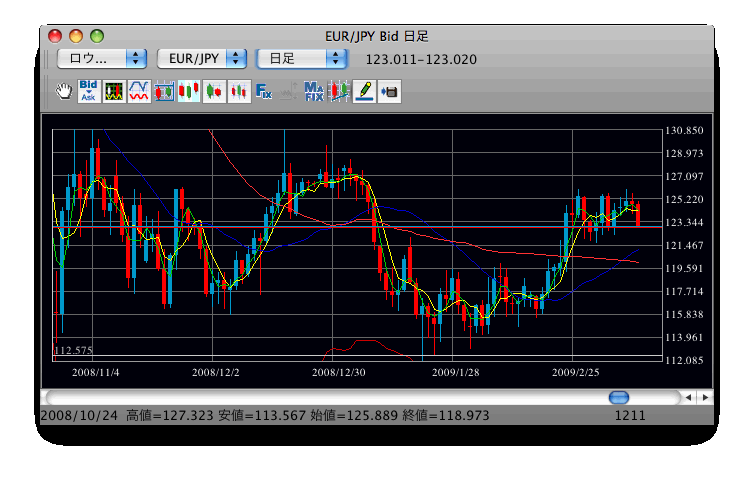Select the highlighted candlestick chart style icon
The height and width of the screenshot is (480, 754).
point(189,91)
